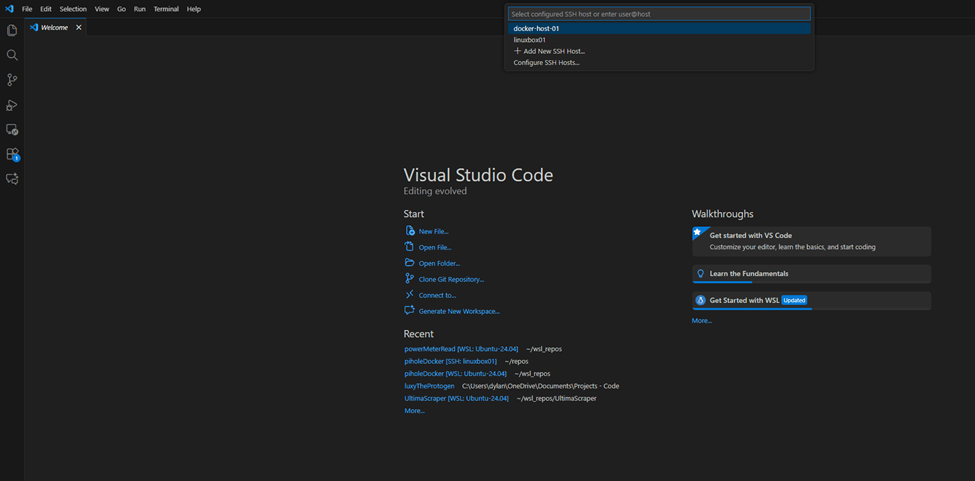
Task: Select docker-host-01 SSH host
Action: pyautogui.click(x=536, y=29)
